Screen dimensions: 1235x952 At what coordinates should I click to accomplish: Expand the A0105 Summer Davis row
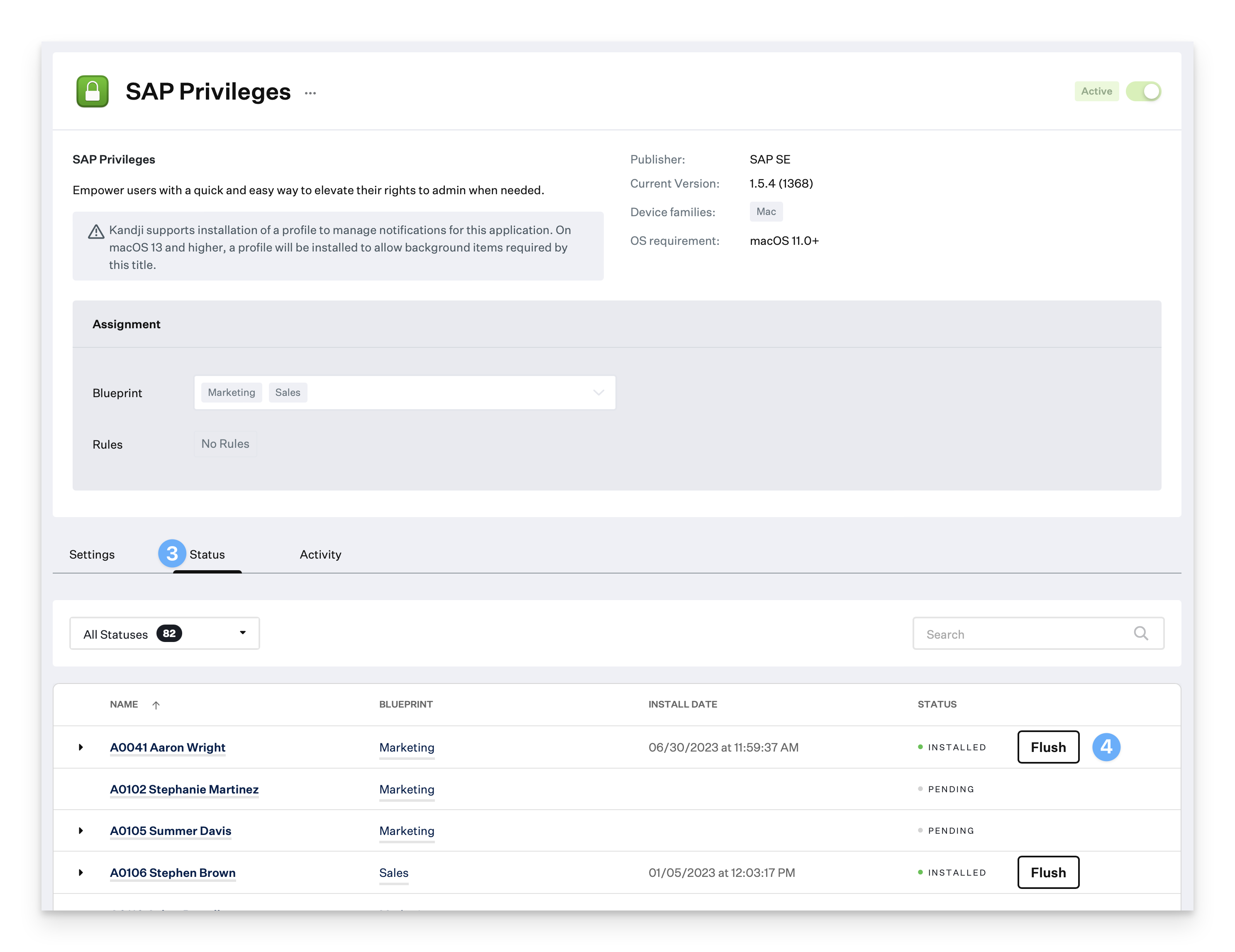[x=81, y=830]
